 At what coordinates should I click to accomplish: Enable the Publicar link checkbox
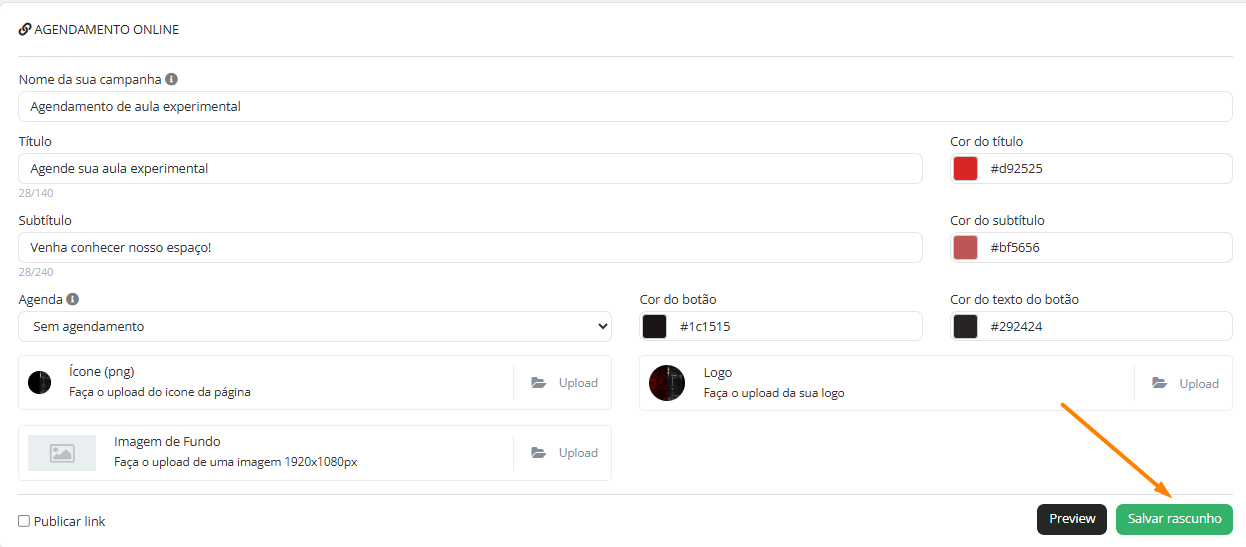(x=24, y=521)
